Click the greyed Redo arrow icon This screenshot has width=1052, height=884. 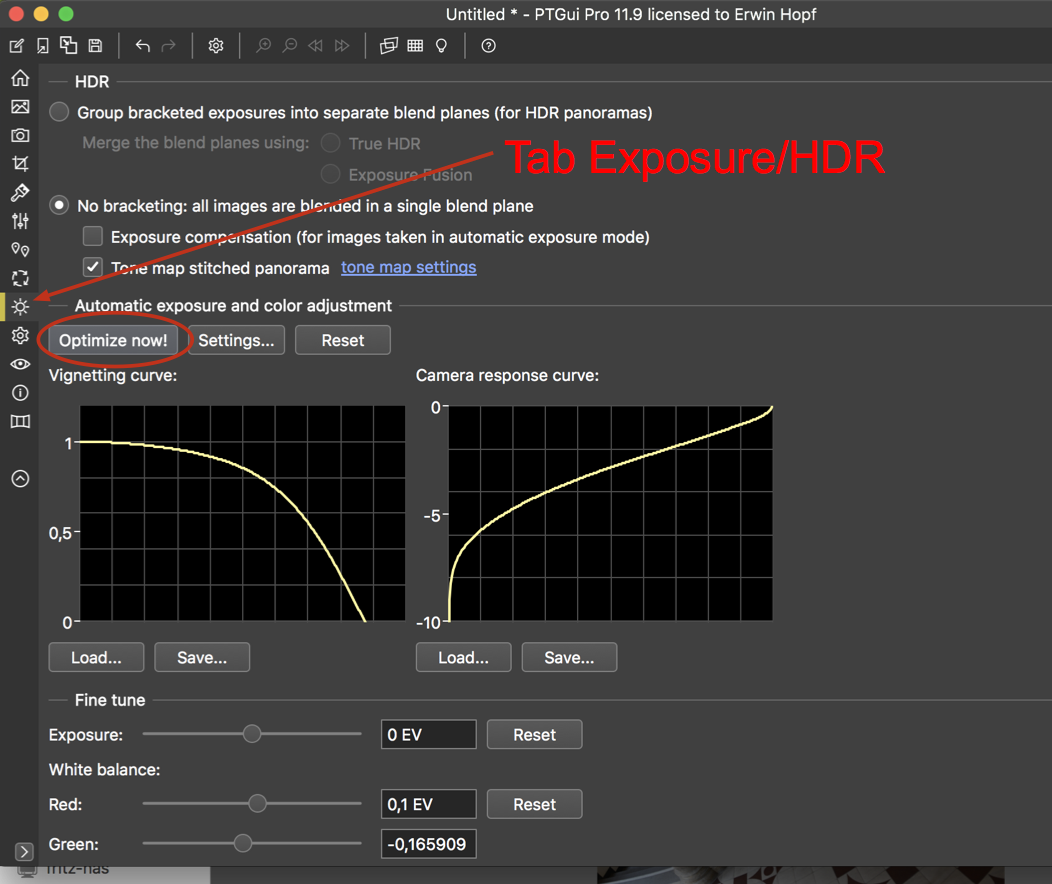point(168,46)
